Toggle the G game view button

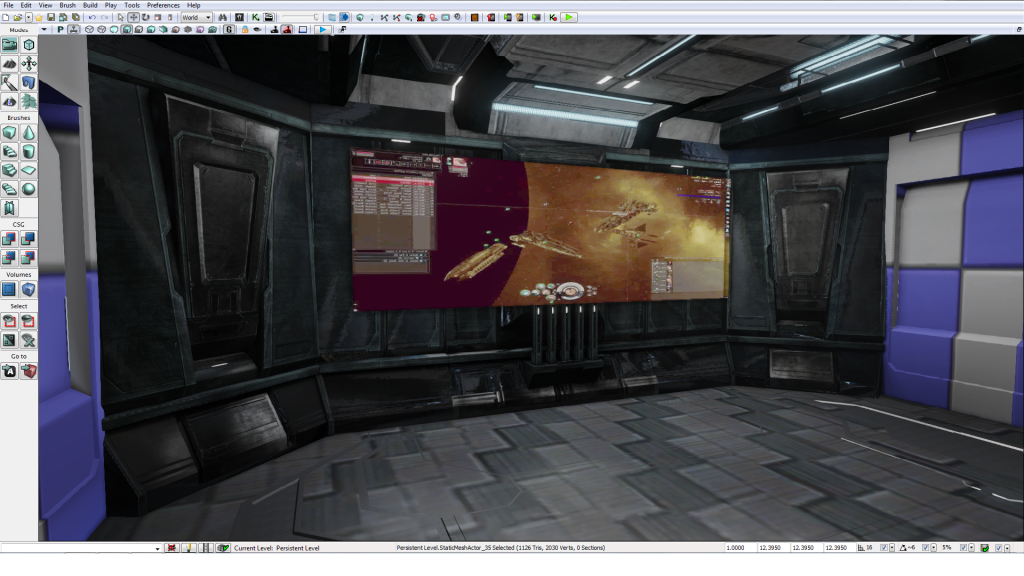click(229, 29)
